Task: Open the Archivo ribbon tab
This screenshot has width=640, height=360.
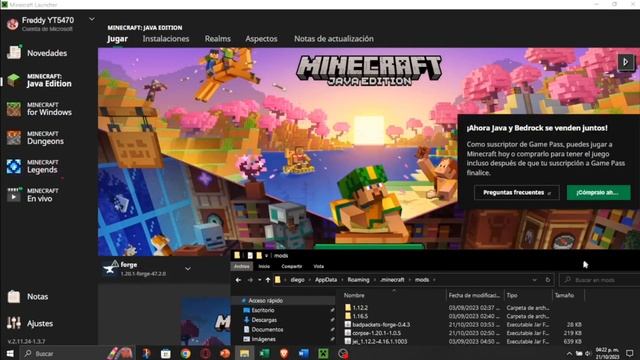Action: pos(242,266)
